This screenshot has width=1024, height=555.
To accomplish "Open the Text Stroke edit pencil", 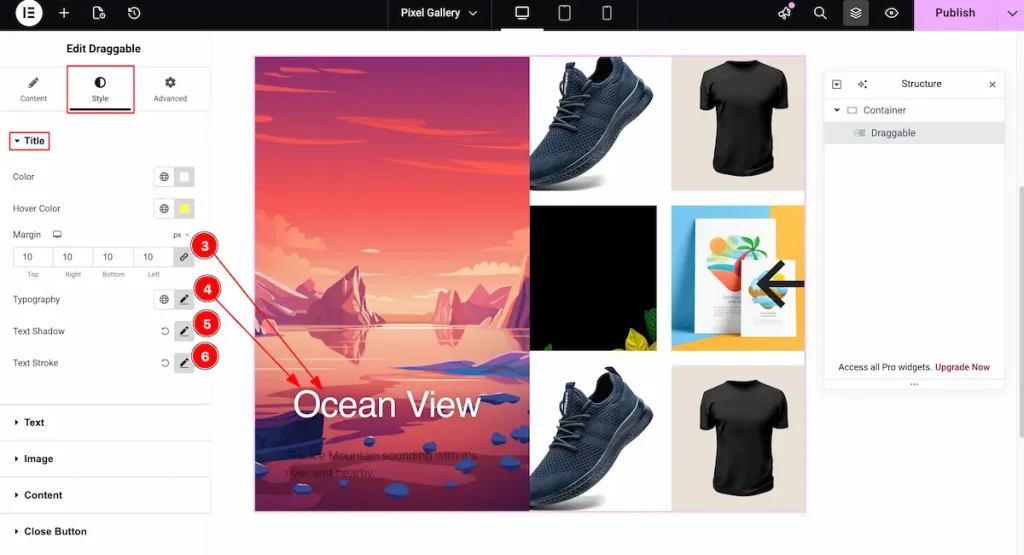I will pyautogui.click(x=184, y=363).
